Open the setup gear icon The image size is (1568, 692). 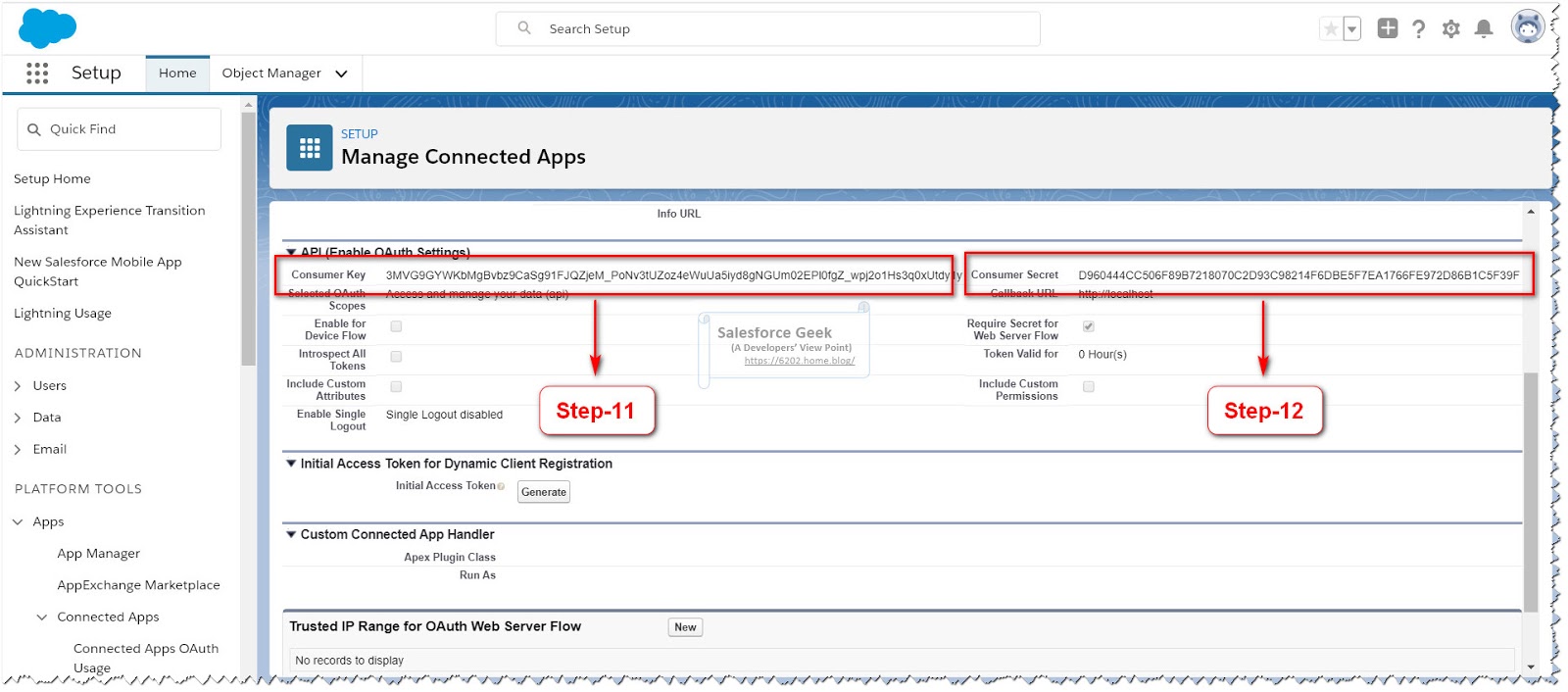(1451, 29)
